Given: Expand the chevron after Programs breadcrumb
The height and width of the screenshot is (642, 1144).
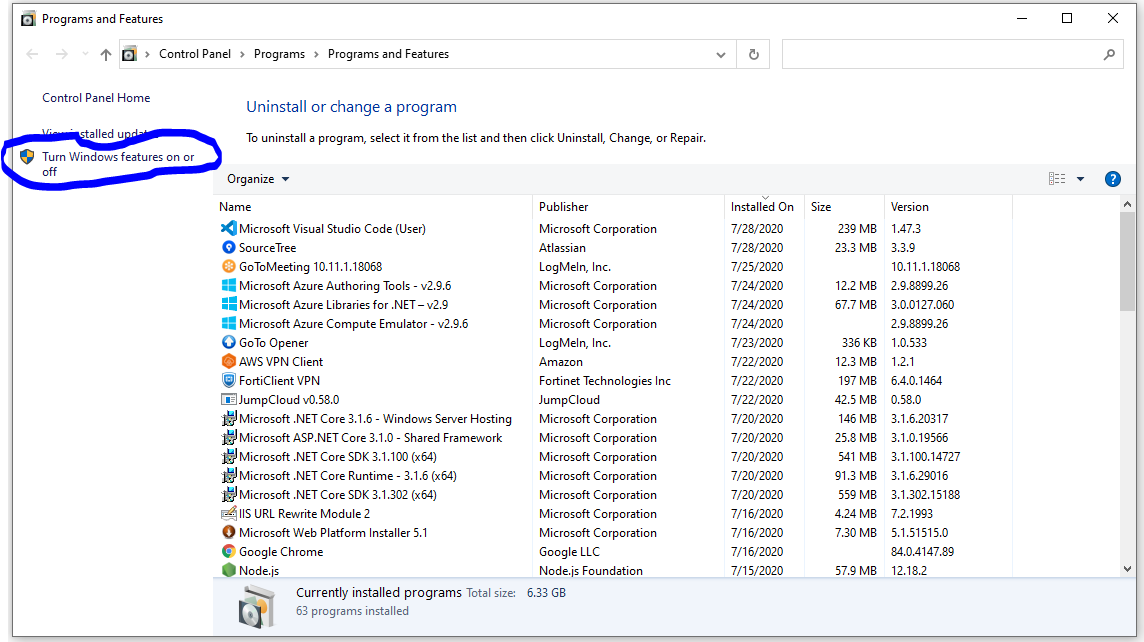Looking at the screenshot, I should point(316,55).
